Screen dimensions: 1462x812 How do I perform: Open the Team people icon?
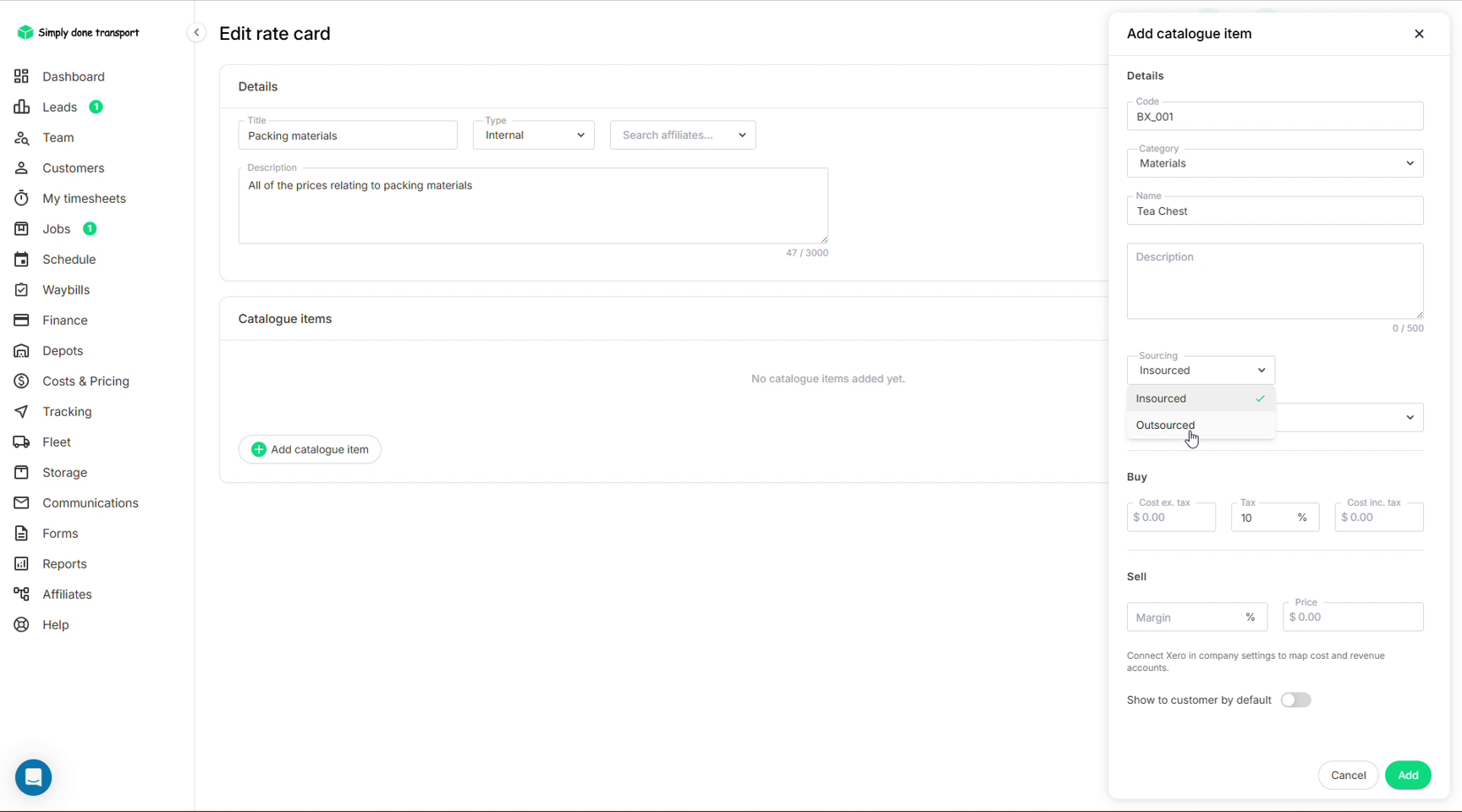(21, 137)
